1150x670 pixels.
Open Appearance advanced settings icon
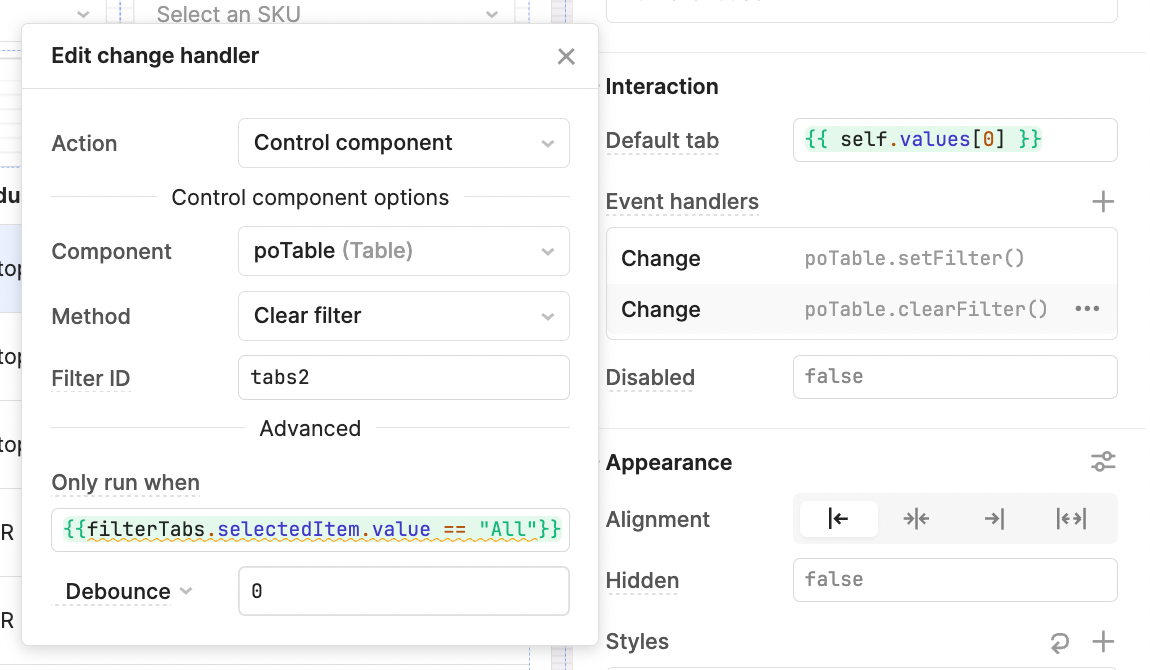tap(1102, 462)
